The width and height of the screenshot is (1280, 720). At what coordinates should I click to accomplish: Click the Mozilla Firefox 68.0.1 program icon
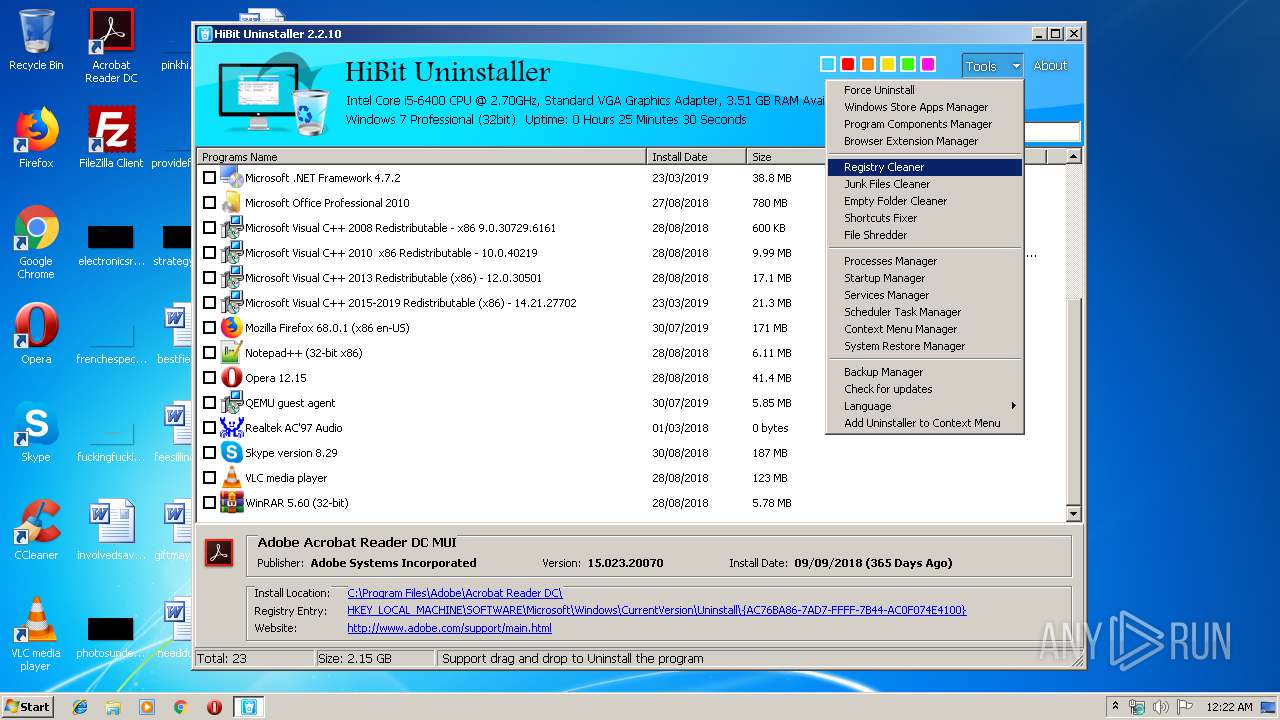coord(232,327)
